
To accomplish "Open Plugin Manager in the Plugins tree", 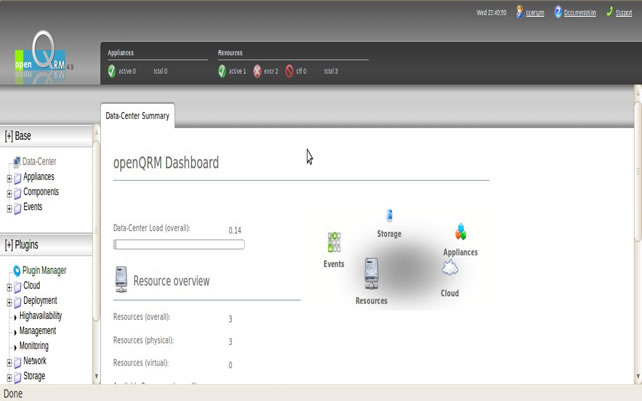I will point(44,270).
